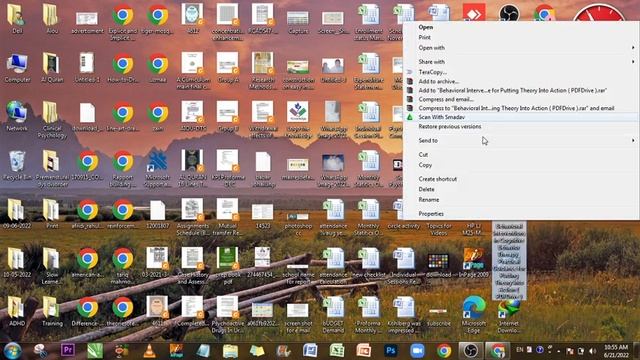Expand the Share with submenu arrow
This screenshot has height=360, width=640.
coord(633,62)
